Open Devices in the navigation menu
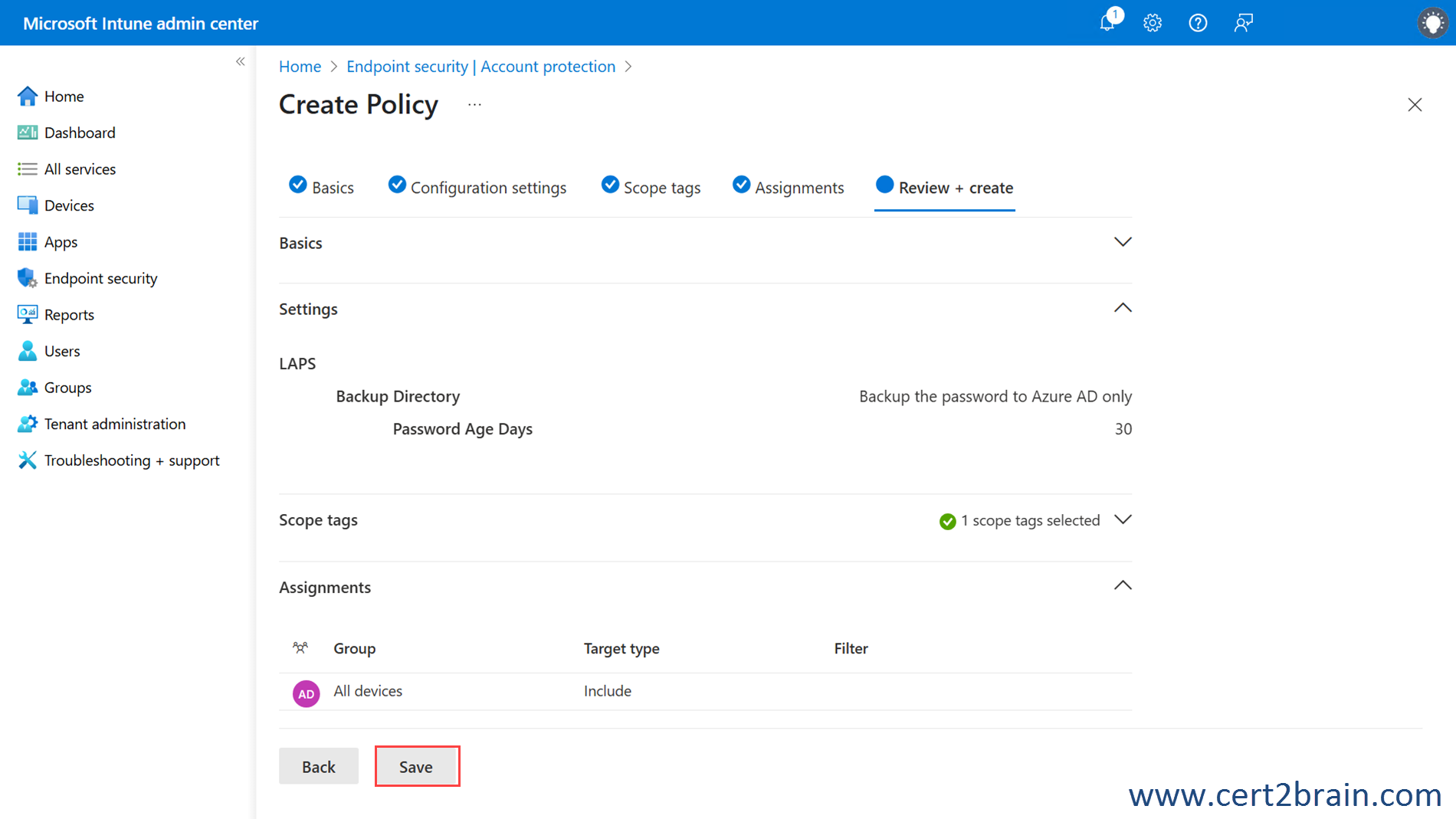This screenshot has height=819, width=1456. coord(69,205)
